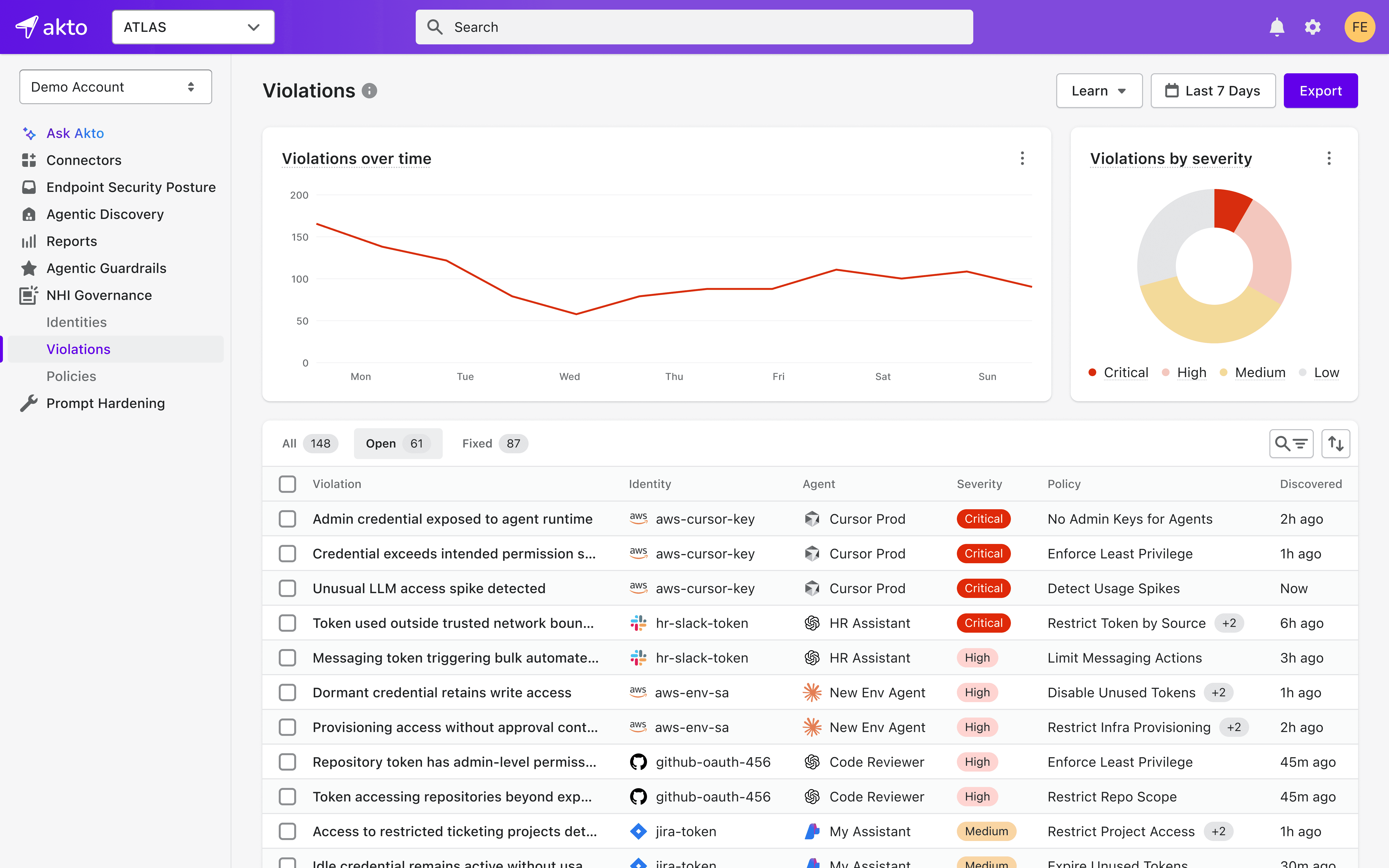1389x868 pixels.
Task: Sort by the Severity column header
Action: (979, 484)
